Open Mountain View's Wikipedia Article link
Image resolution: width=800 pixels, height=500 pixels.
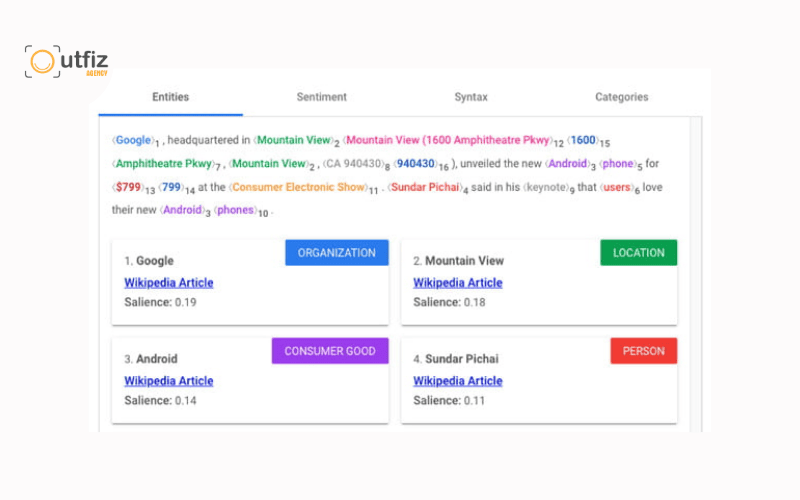(x=458, y=283)
